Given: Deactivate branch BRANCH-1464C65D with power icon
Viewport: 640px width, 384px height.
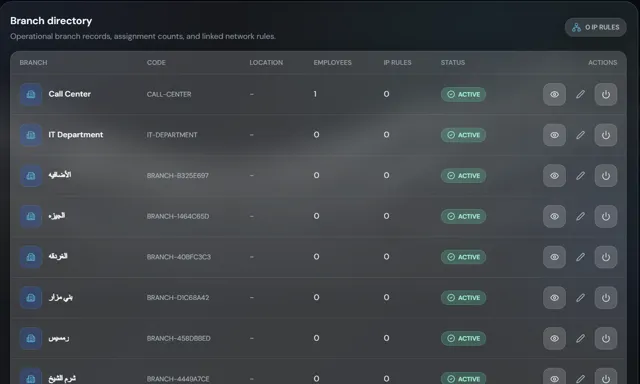Looking at the screenshot, I should (606, 216).
